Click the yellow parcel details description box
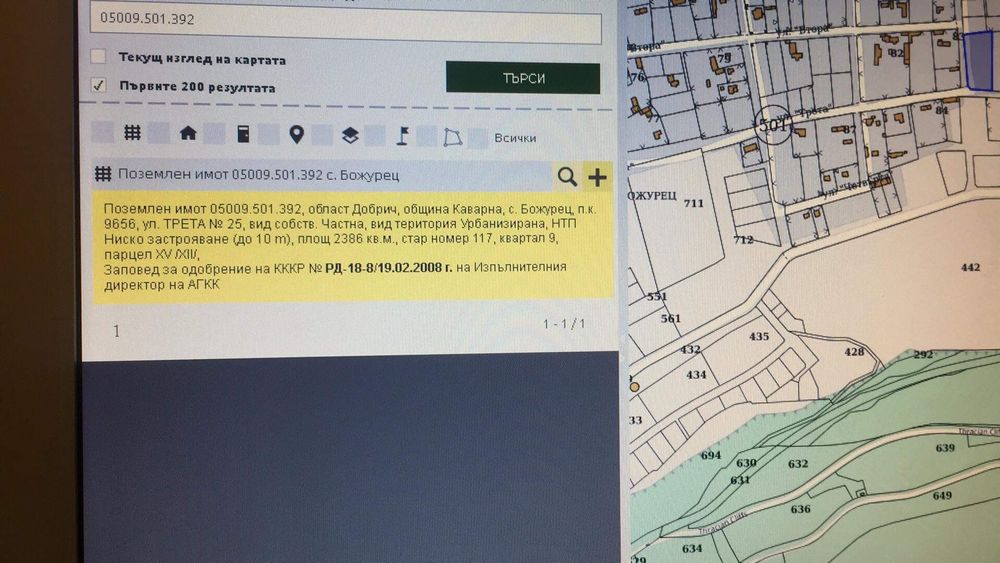1000x563 pixels. [x=353, y=246]
